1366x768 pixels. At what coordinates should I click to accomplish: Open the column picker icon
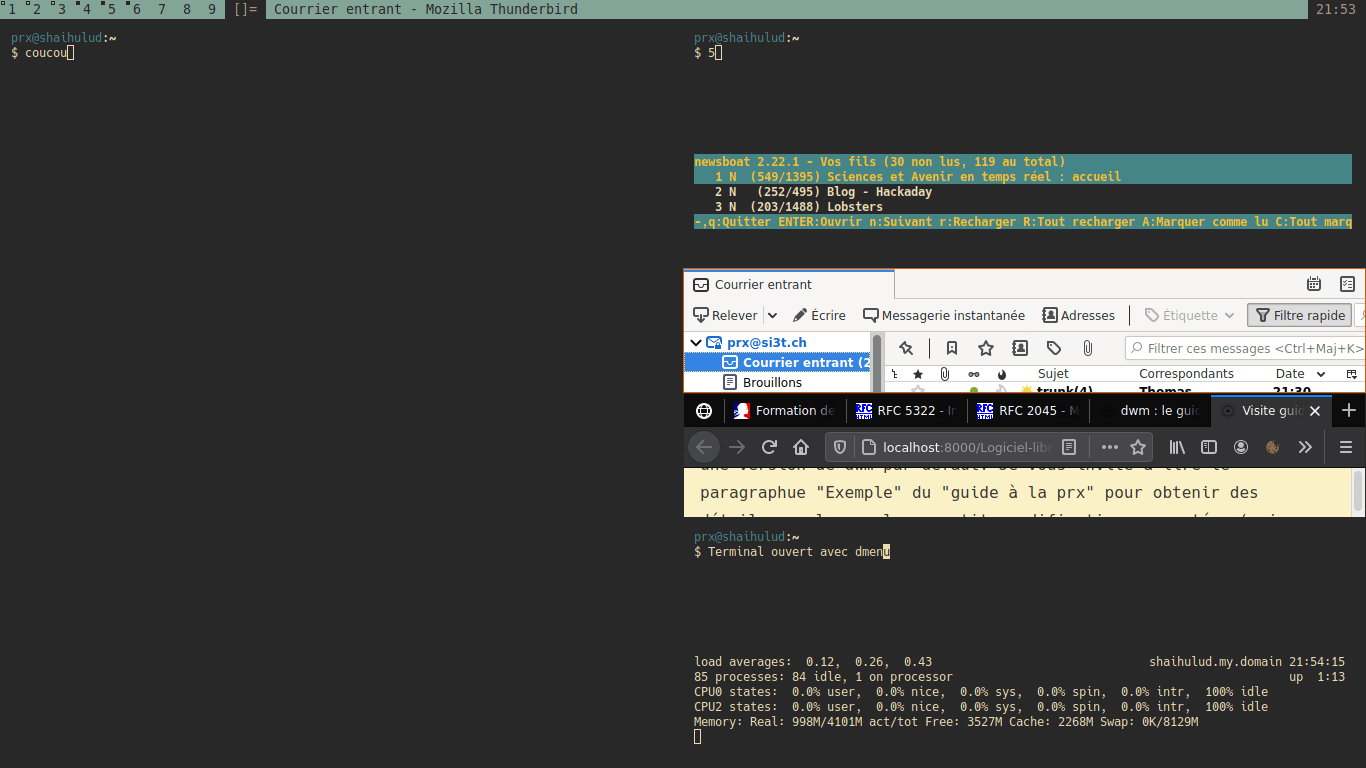pyautogui.click(x=1352, y=374)
